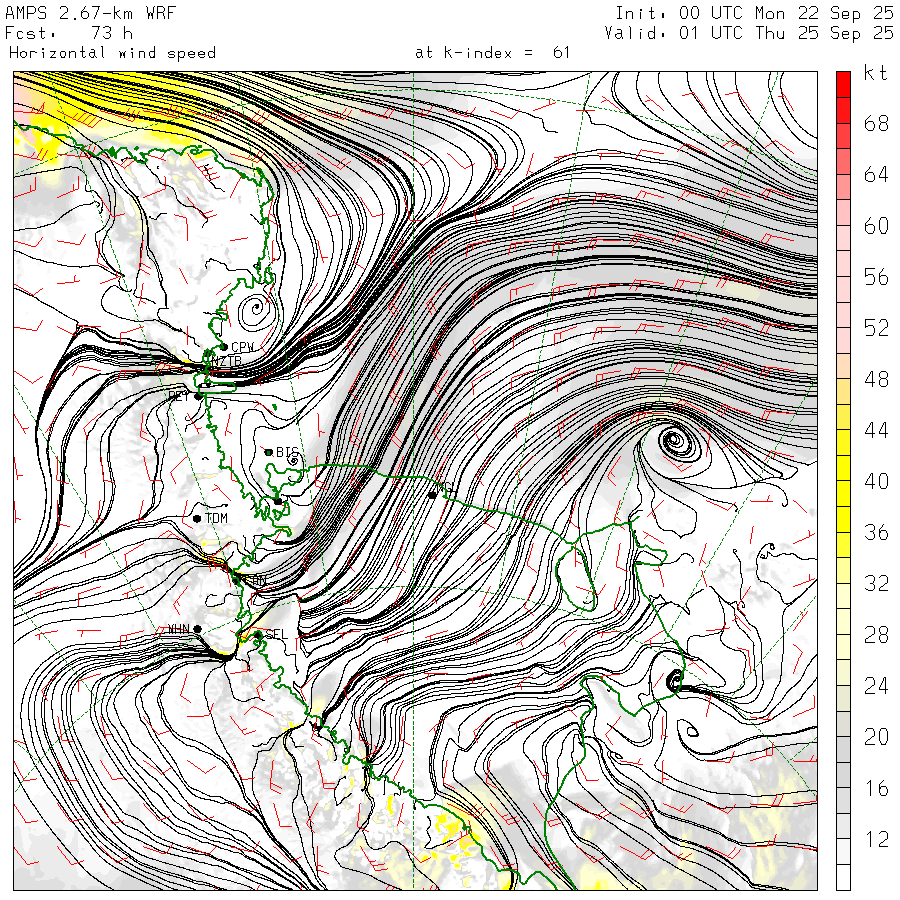Pick the bright yellow swatch between 36 and 40
The height and width of the screenshot is (900, 900).
[843, 494]
